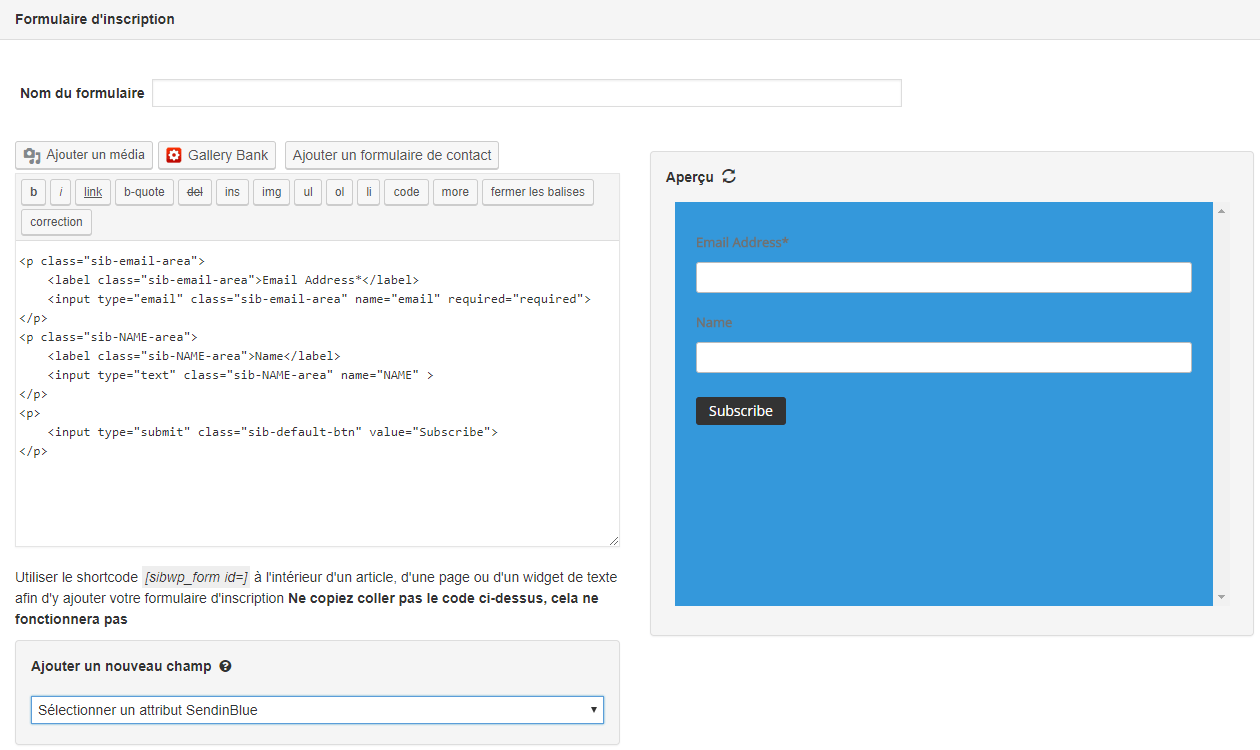Apply bold with the b tag button

(33, 192)
